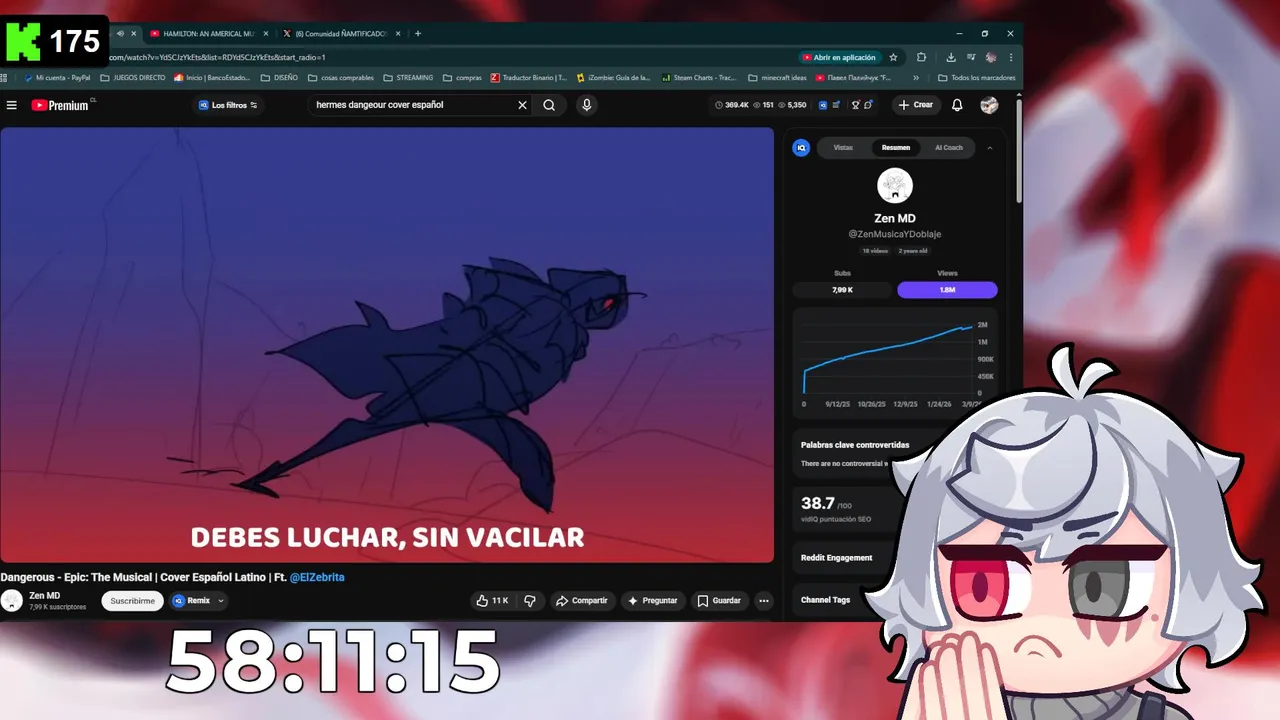Click the magnifier search button
This screenshot has width=1280, height=720.
coord(549,105)
